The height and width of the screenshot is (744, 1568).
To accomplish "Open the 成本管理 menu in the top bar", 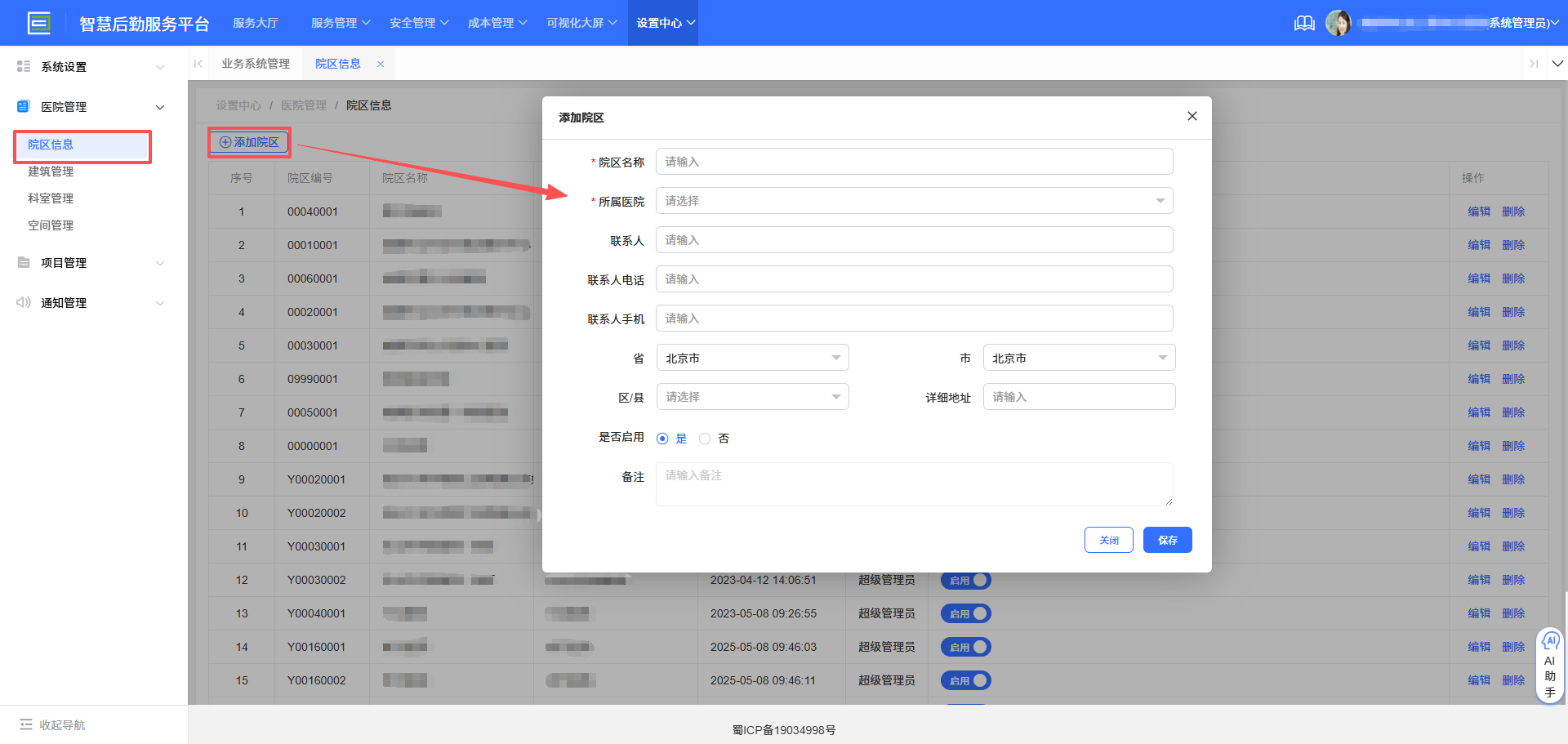I will click(497, 23).
